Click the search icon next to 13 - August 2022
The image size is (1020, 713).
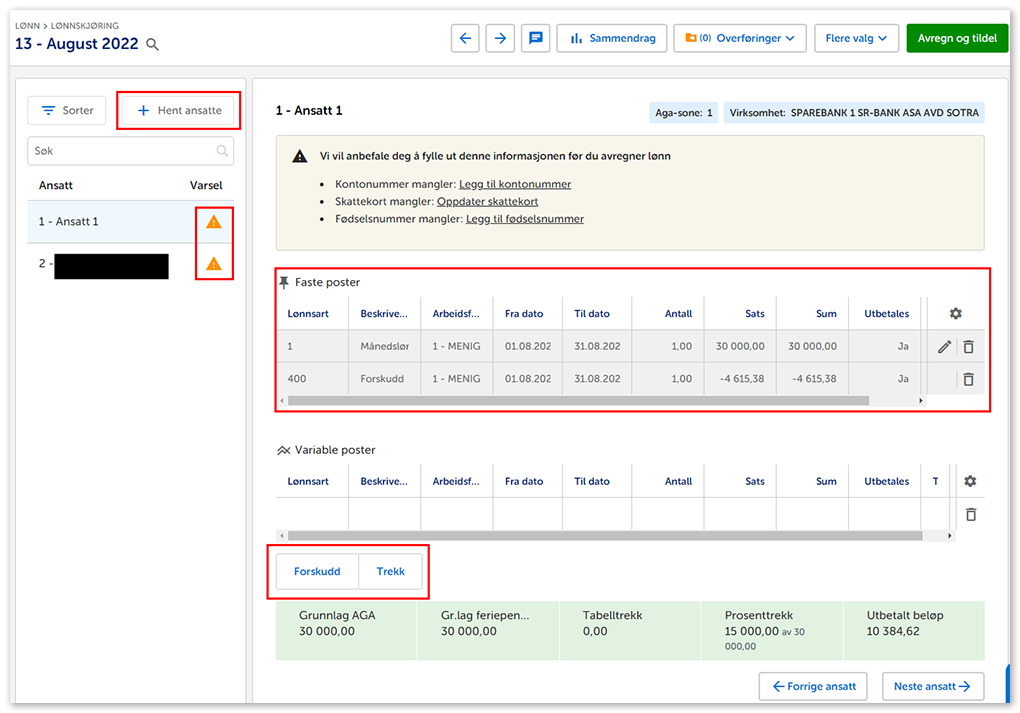tap(153, 45)
